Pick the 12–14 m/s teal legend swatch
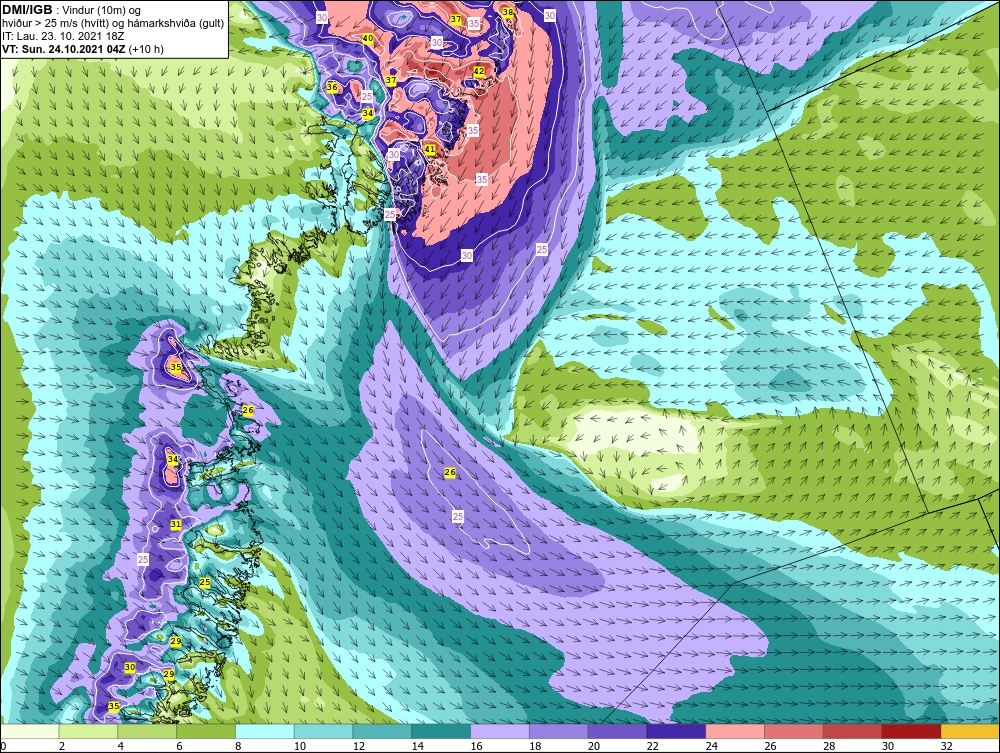This screenshot has width=1000, height=753. click(x=382, y=731)
